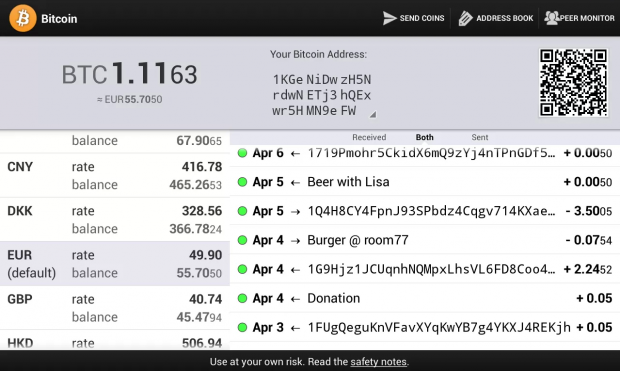Click the -3.5005 amount on Apr 5
Viewport: 620px width, 371px height.
[x=589, y=211]
